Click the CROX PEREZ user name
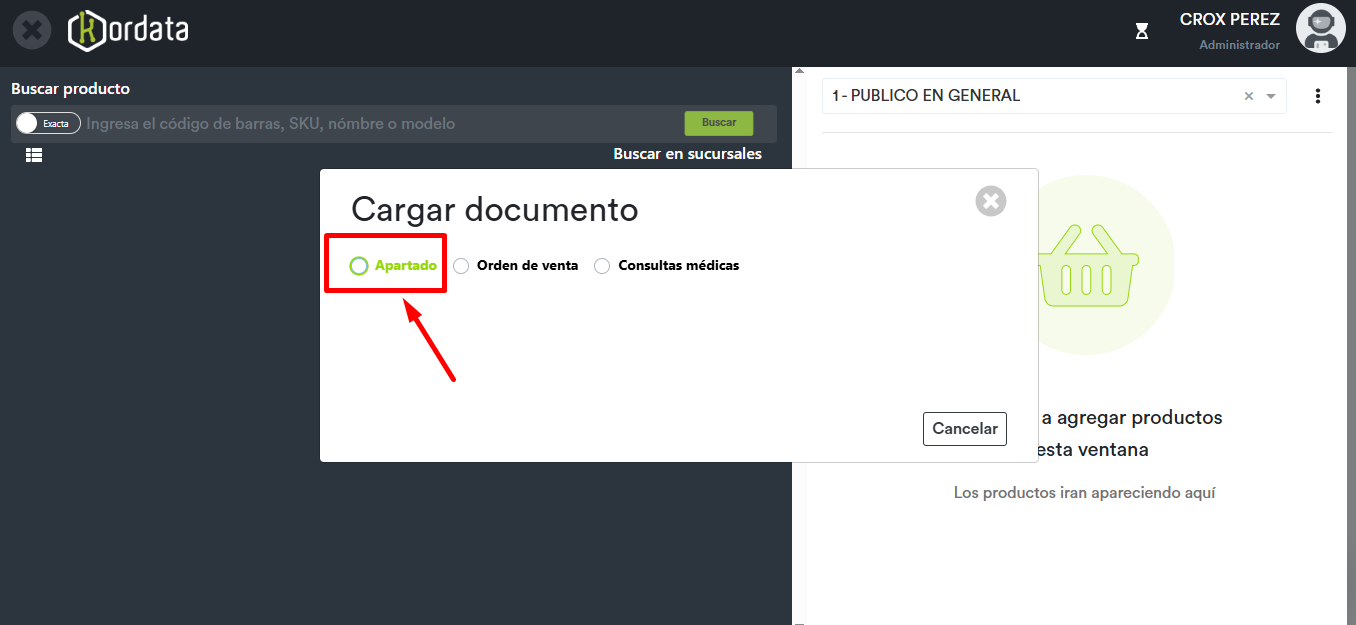The image size is (1356, 625). coord(1229,20)
